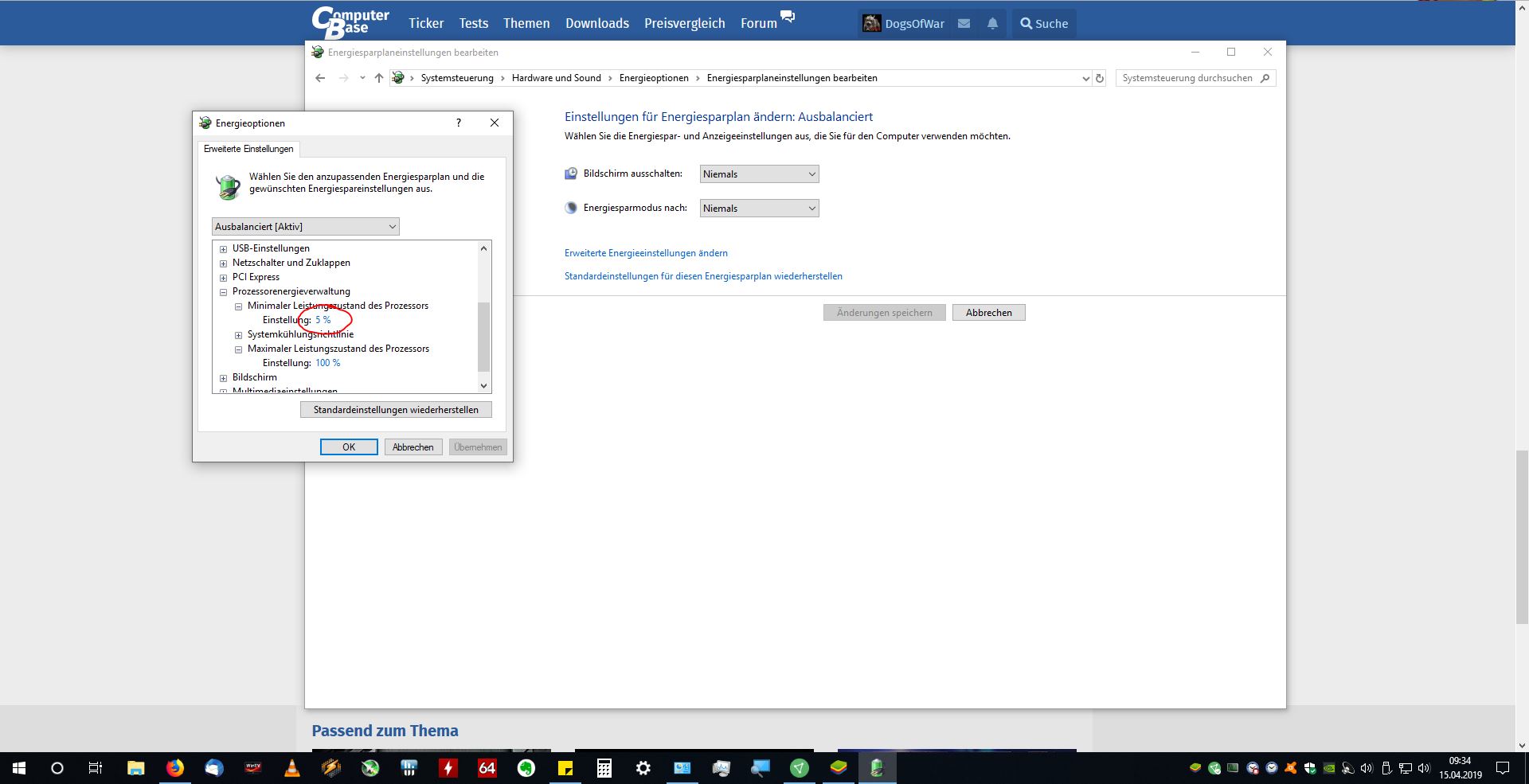
Task: Click OK in Energieoptionen dialog
Action: coord(349,447)
